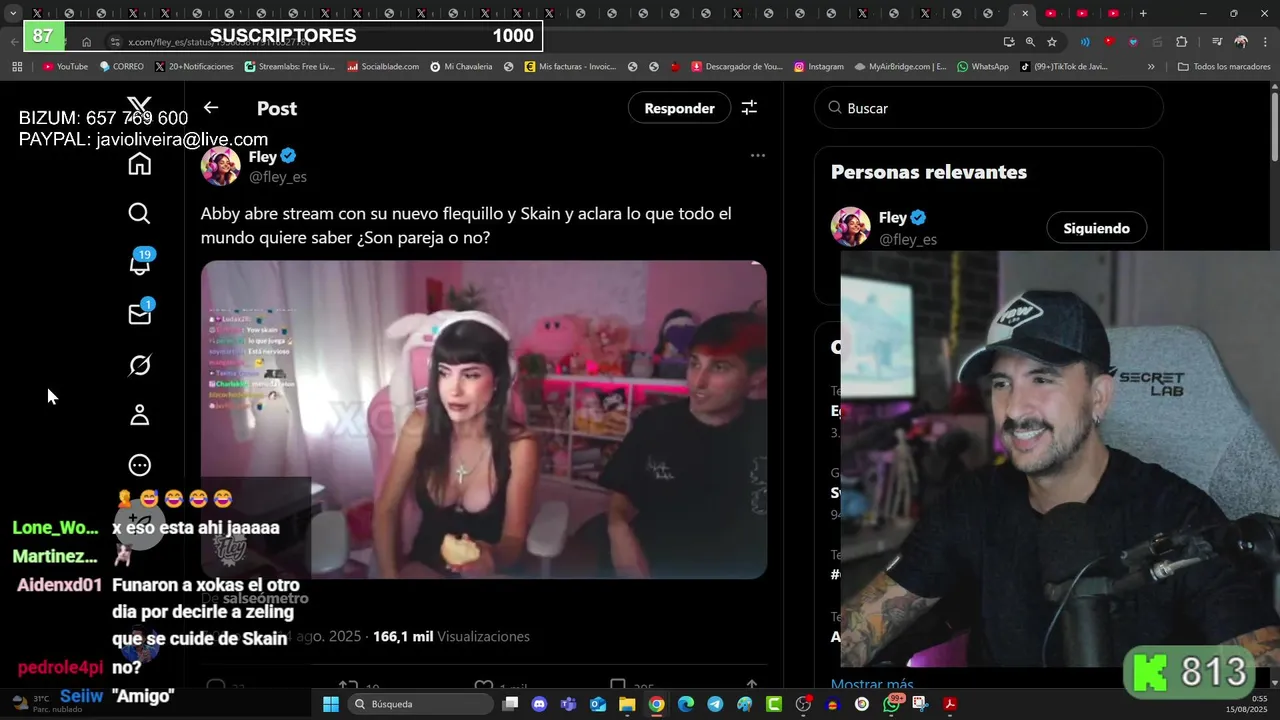1280x720 pixels.
Task: Expand the tab search dropdown arrow
Action: pyautogui.click(x=12, y=13)
